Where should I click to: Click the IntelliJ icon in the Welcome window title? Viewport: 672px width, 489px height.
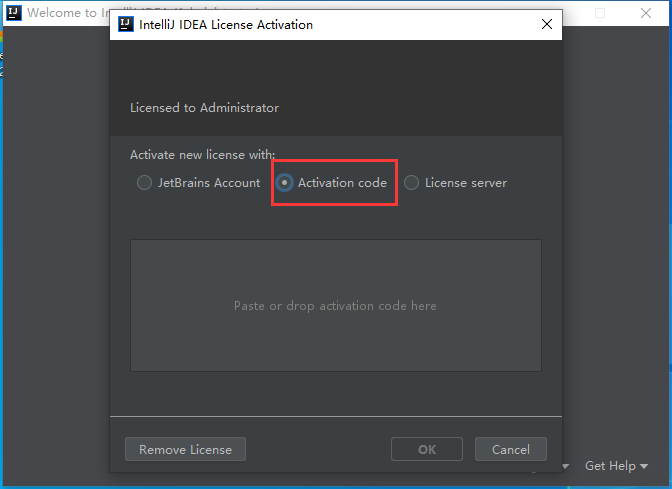tap(14, 13)
